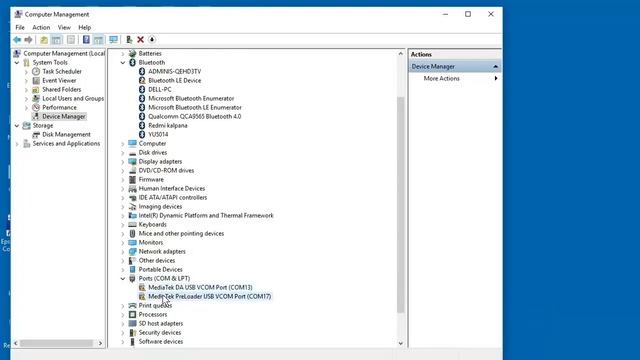This screenshot has height=360, width=640.
Task: Collapse the Device Manager actions section
Action: [x=496, y=66]
